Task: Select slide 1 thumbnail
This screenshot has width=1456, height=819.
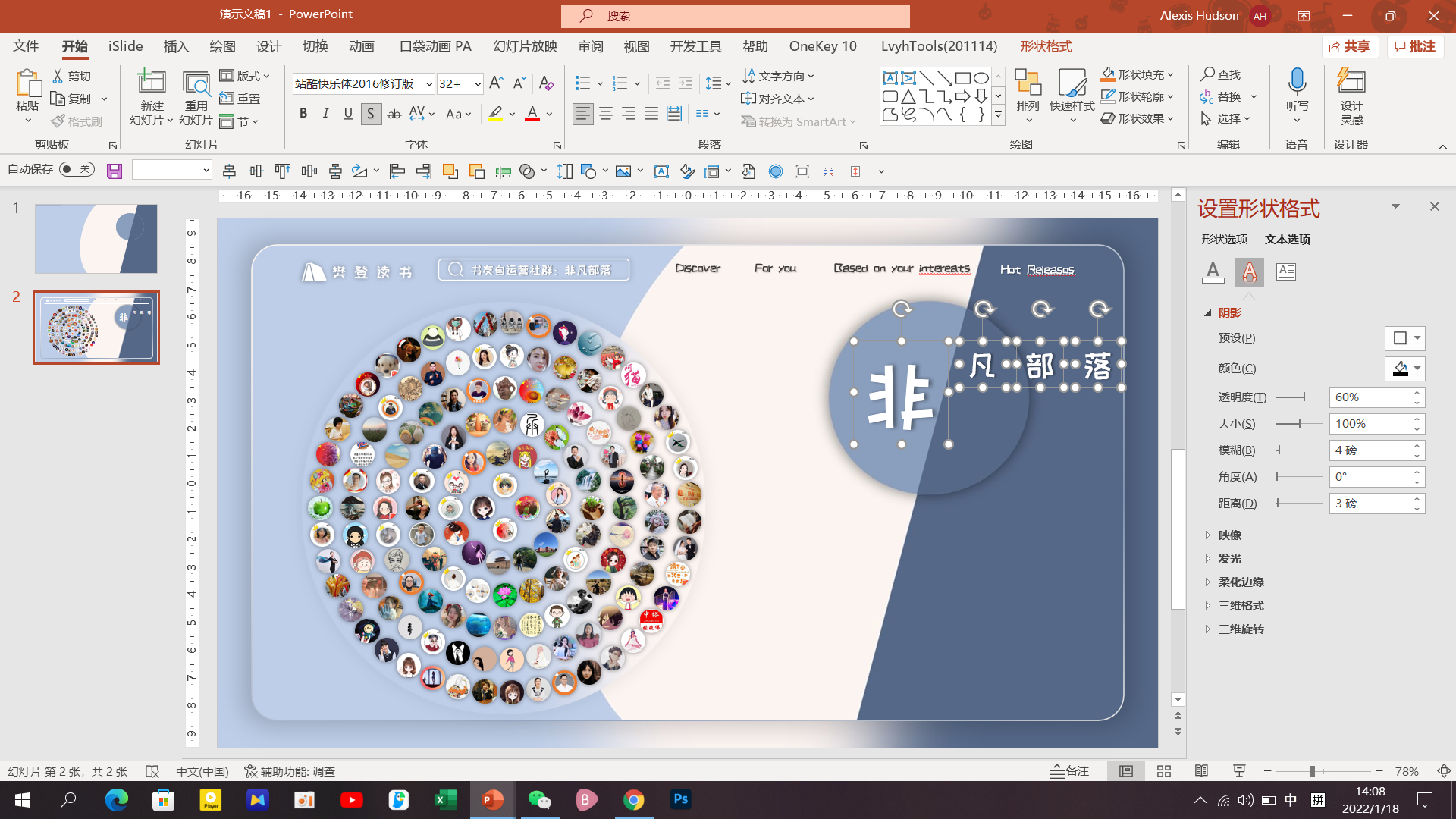Action: (96, 238)
